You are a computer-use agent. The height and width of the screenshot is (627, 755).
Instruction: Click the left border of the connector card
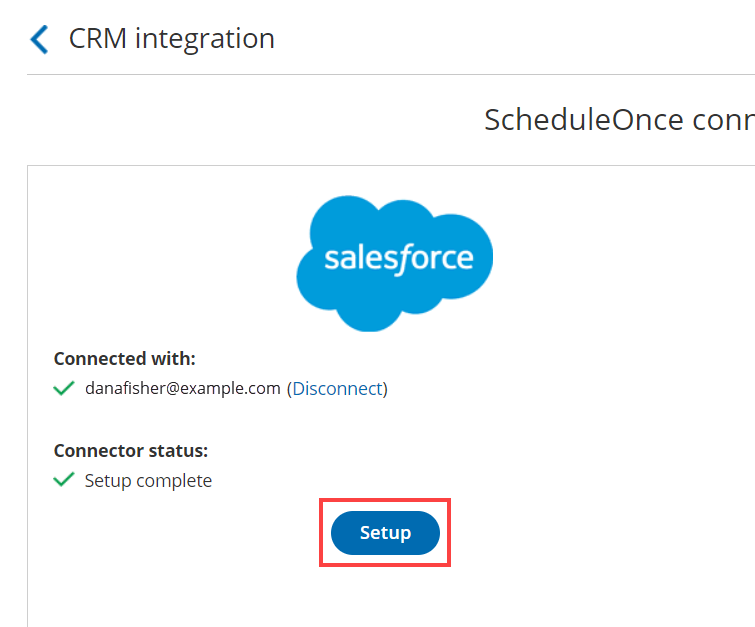[x=28, y=400]
